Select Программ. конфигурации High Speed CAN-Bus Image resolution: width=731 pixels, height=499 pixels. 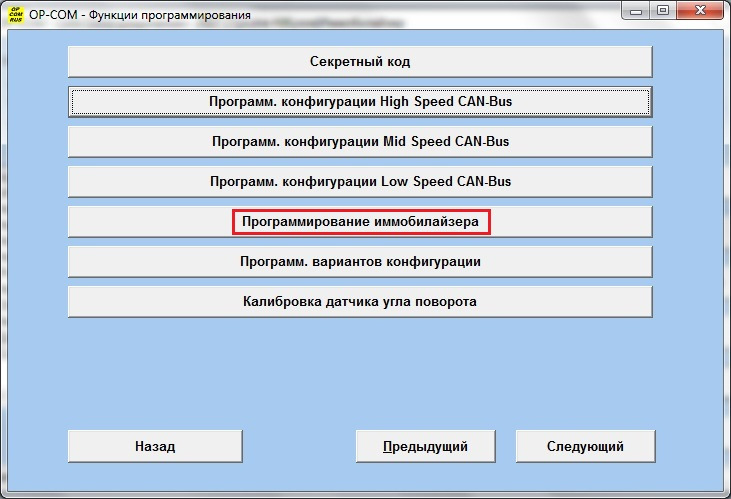pos(360,102)
